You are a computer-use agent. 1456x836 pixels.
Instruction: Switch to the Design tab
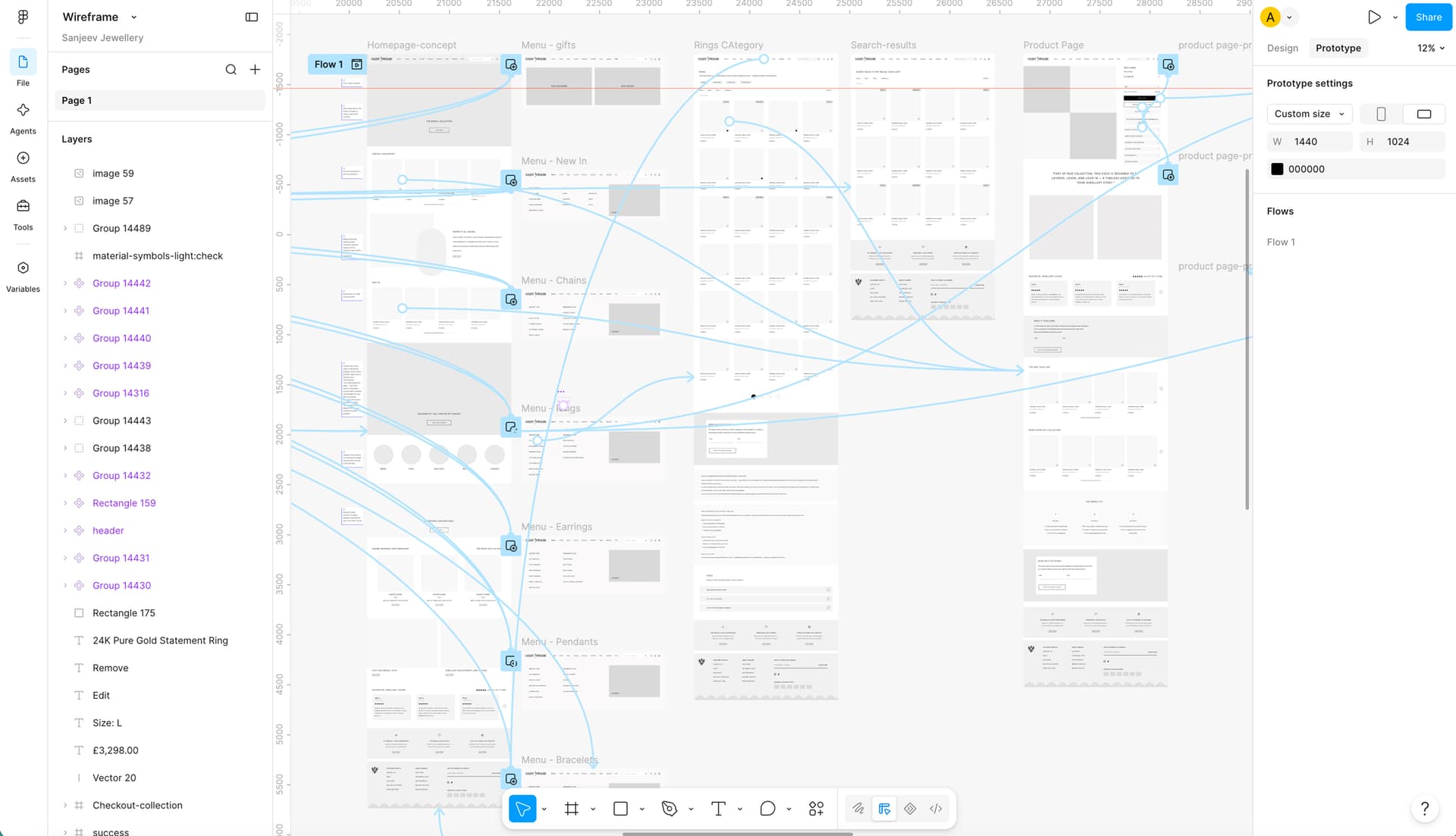1282,48
